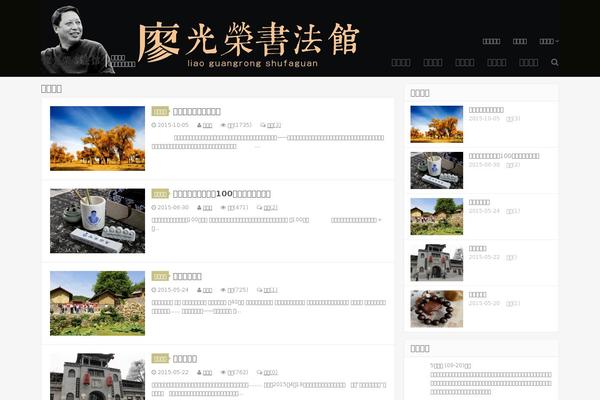Open sidebar post title containing 100
The image size is (600, 400).
point(504,156)
